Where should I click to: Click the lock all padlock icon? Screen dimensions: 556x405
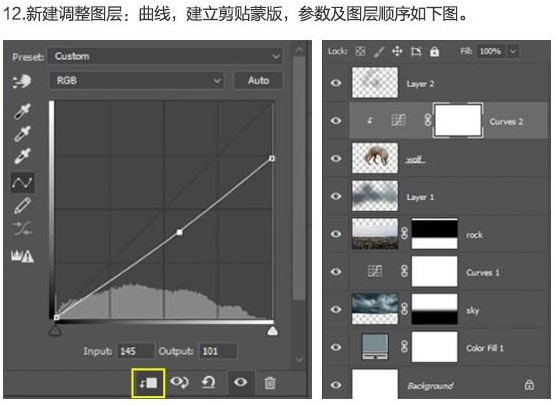(x=434, y=52)
